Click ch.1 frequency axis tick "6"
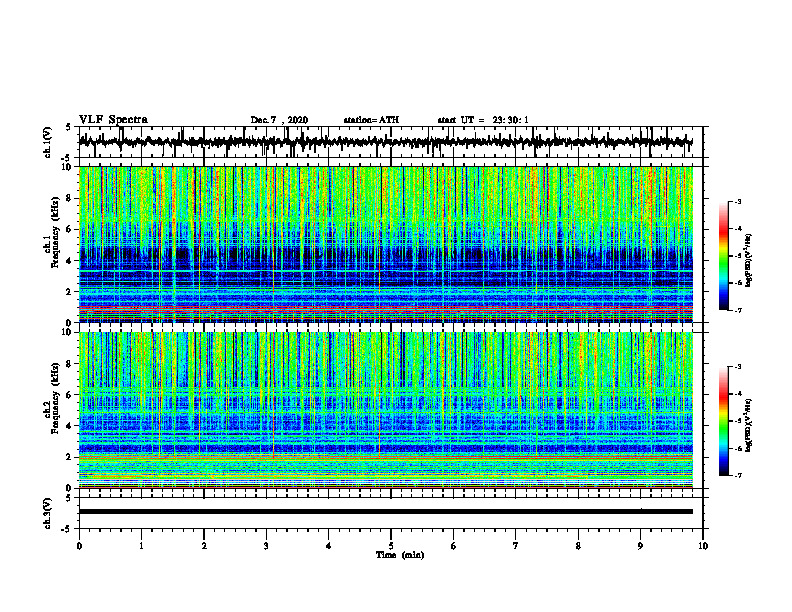 70,229
